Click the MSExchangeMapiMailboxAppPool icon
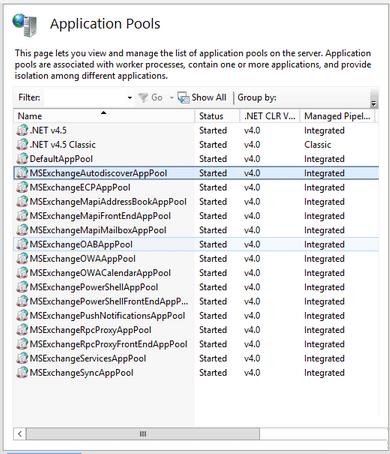390x454 pixels. point(22,230)
